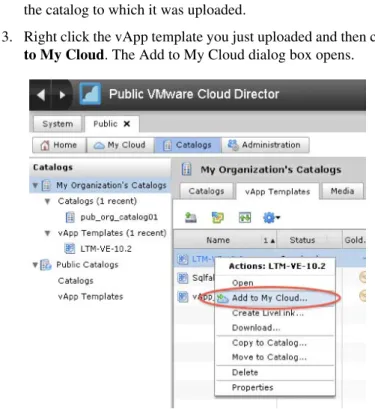Viewport: 375px width, 409px height.
Task: Click Public Catalogs tree item
Action: tap(87, 265)
